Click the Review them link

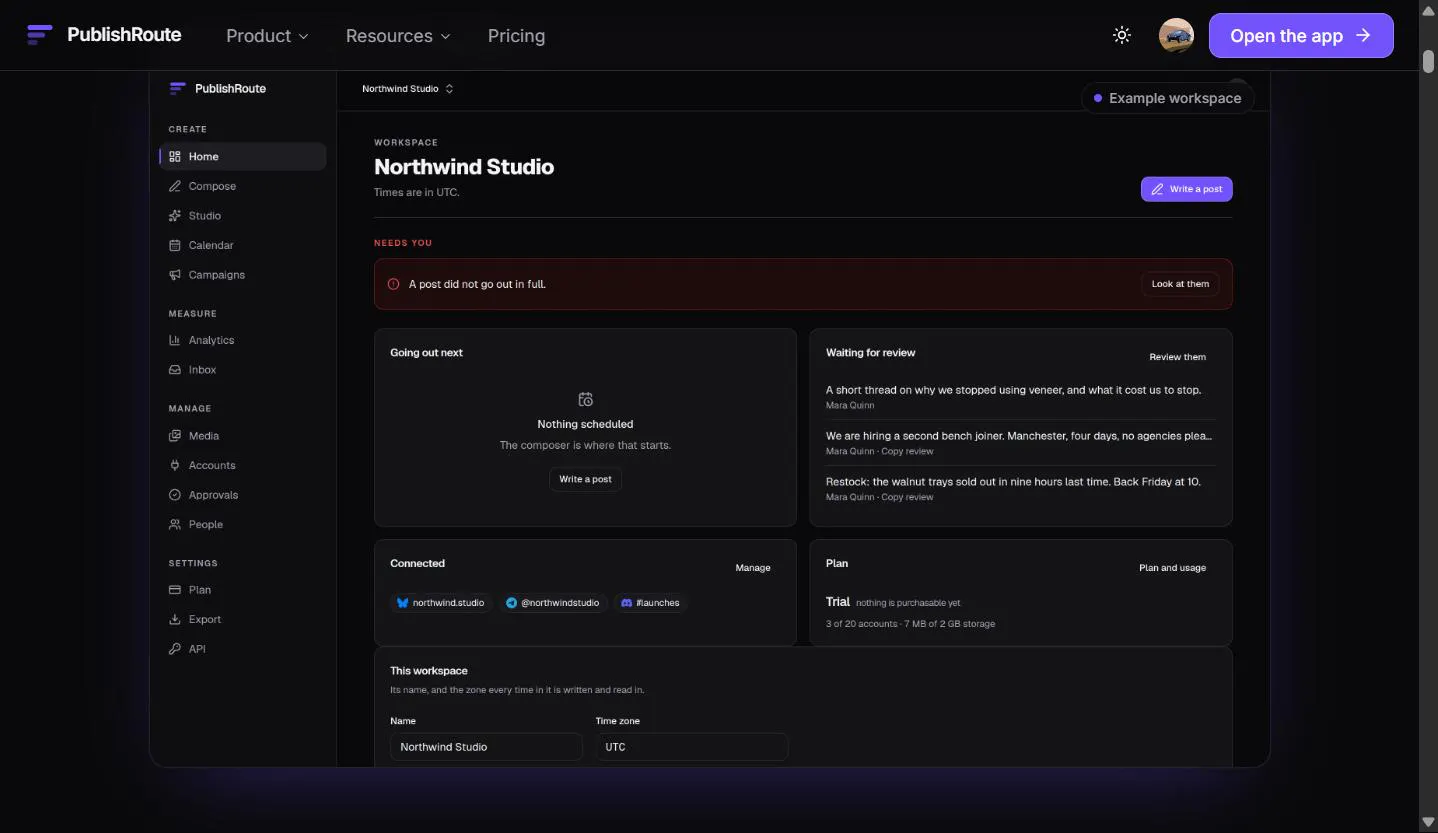click(1178, 357)
